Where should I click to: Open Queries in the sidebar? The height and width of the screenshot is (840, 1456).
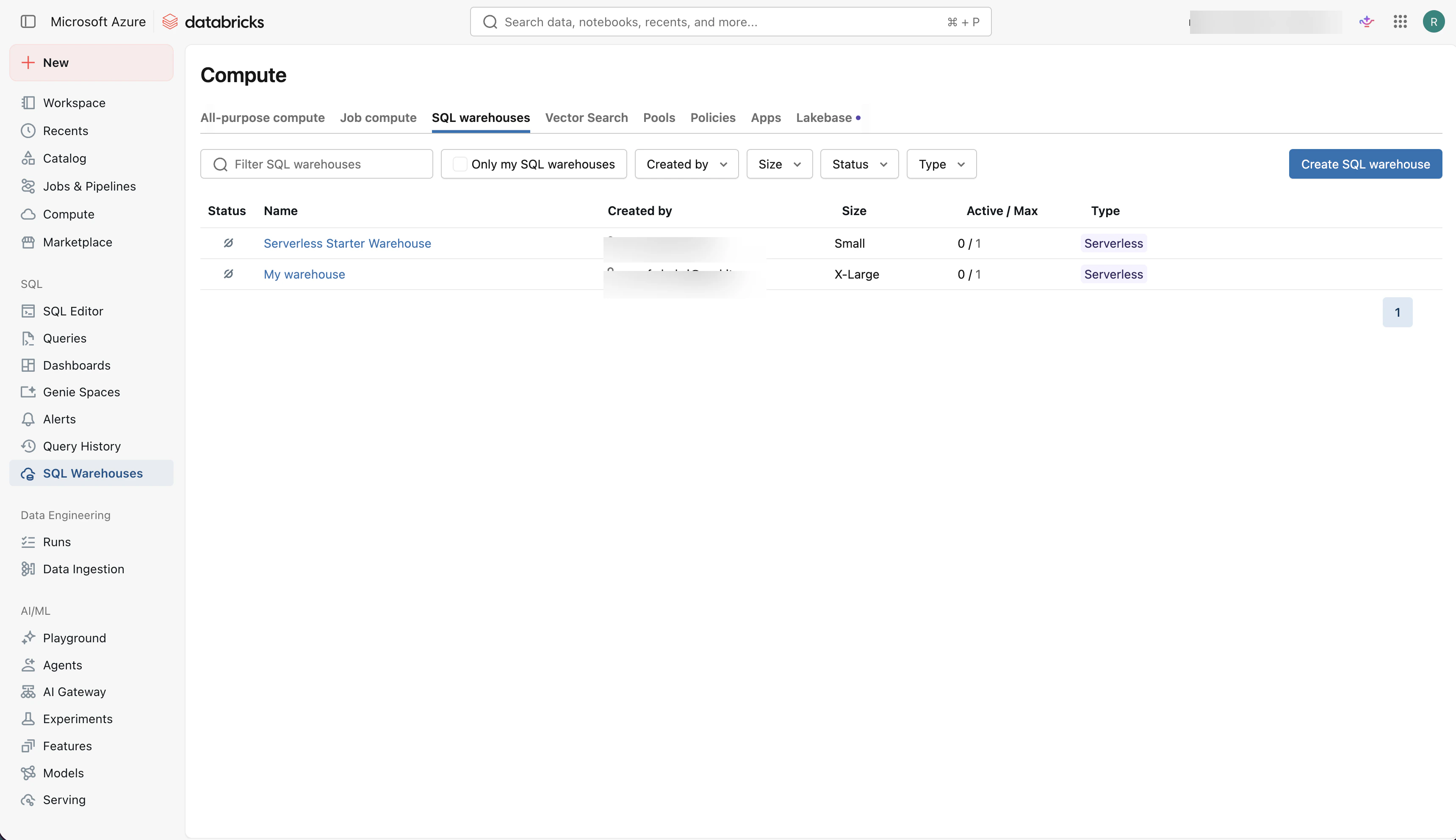[91, 338]
